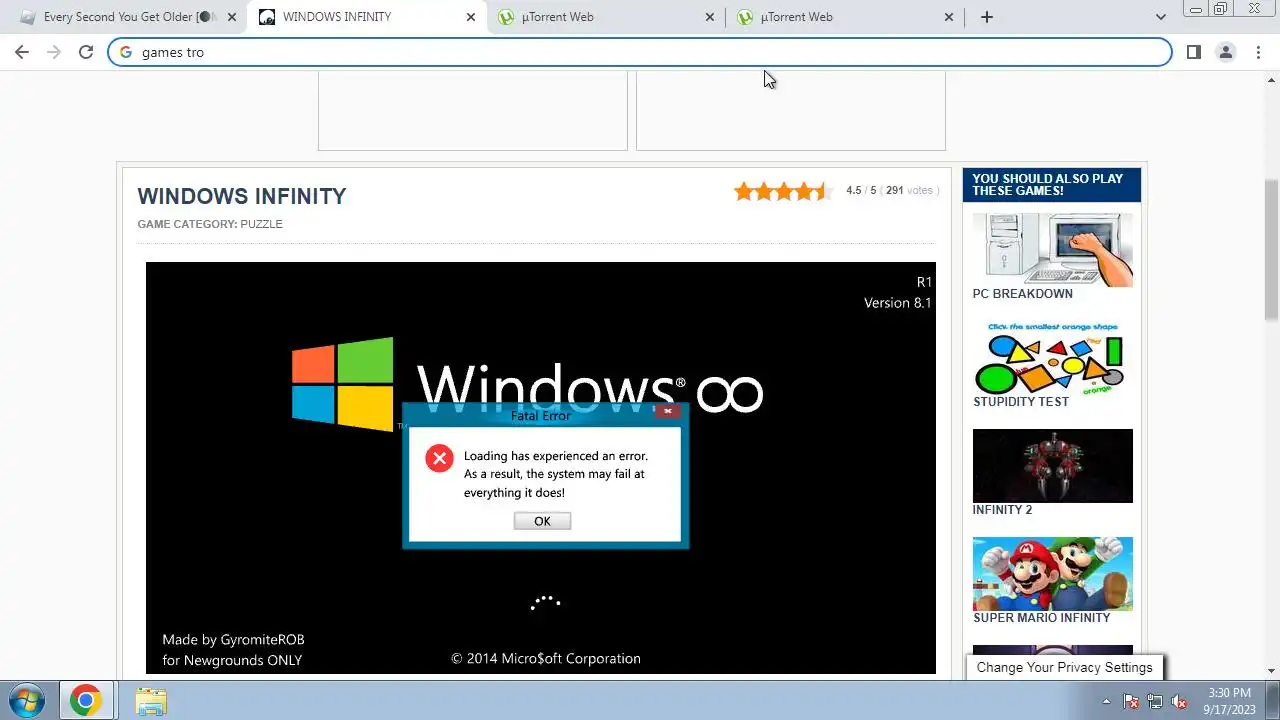Click '© 2014 Micro$oft Corporation' text

(x=546, y=659)
